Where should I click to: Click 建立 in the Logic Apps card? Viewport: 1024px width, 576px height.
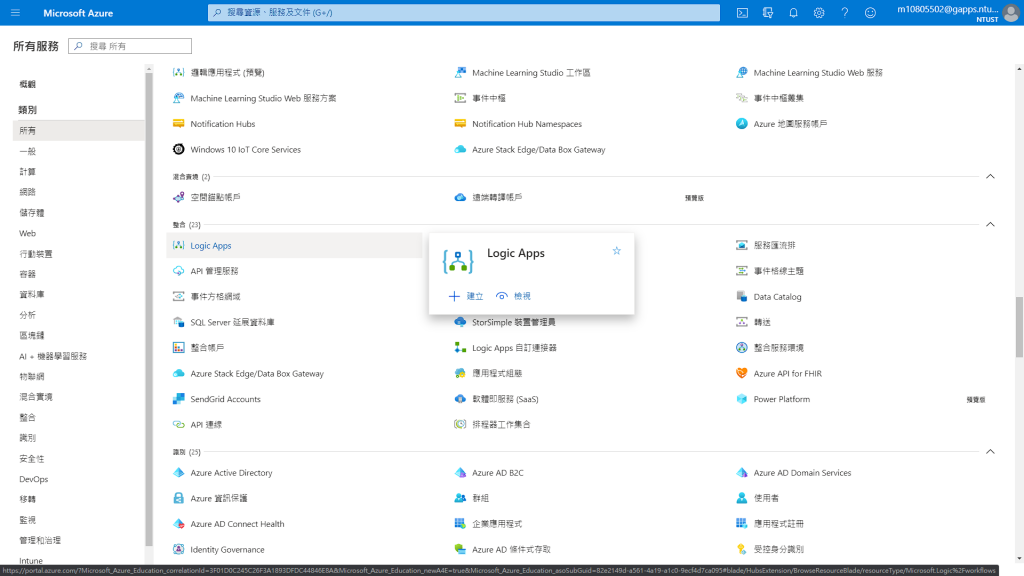[466, 296]
